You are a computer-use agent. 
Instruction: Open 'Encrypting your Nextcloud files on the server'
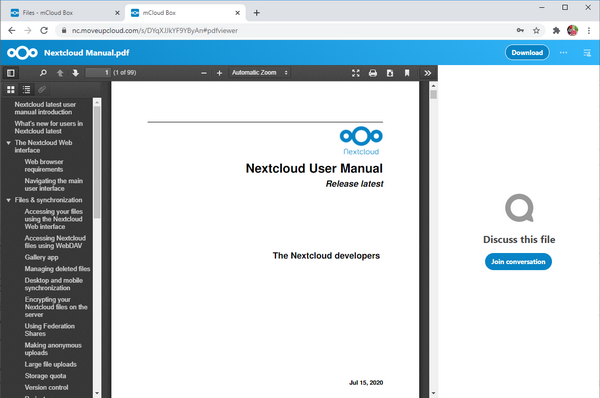coord(56,307)
